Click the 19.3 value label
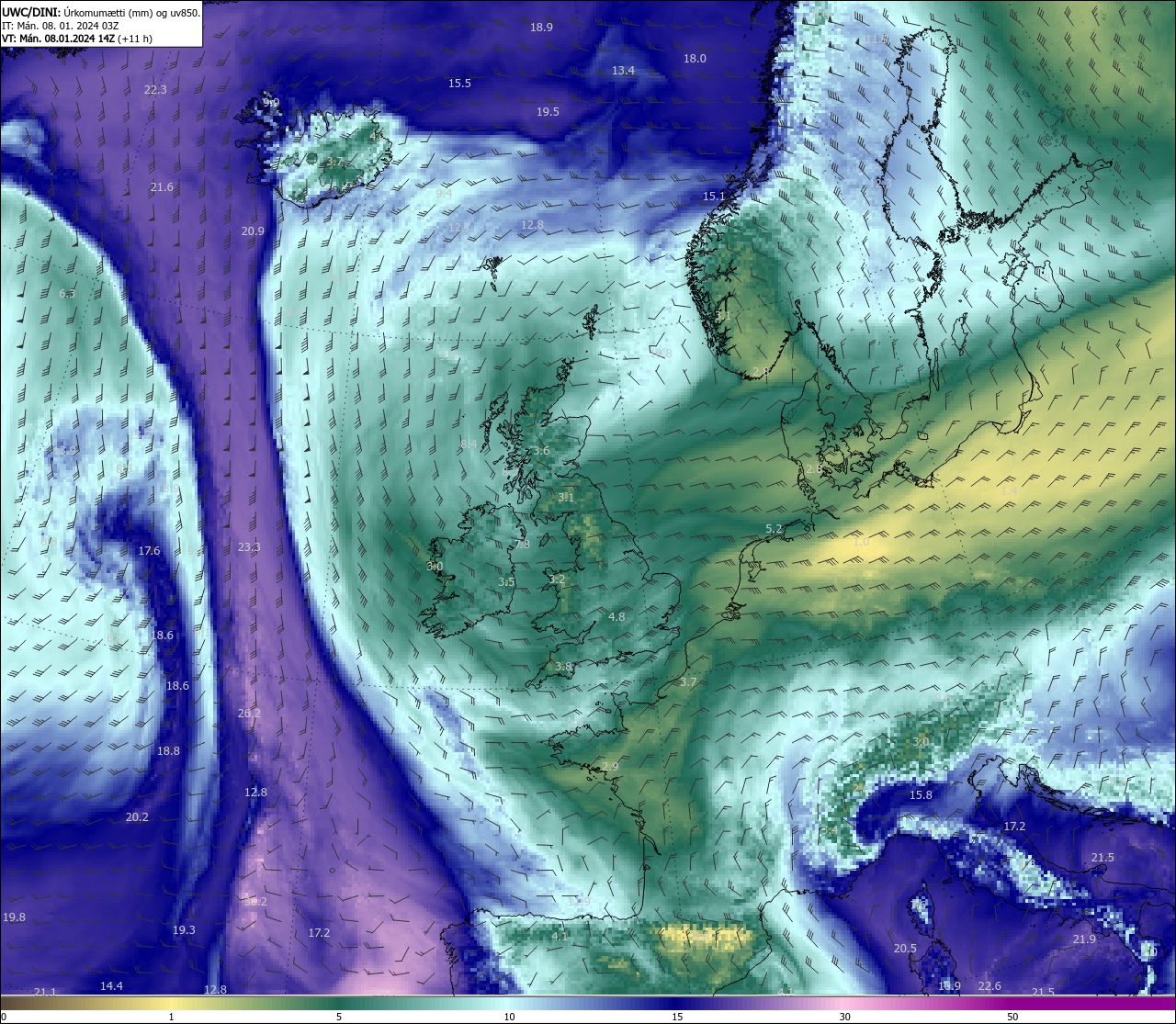1176x1024 pixels. coord(184,930)
